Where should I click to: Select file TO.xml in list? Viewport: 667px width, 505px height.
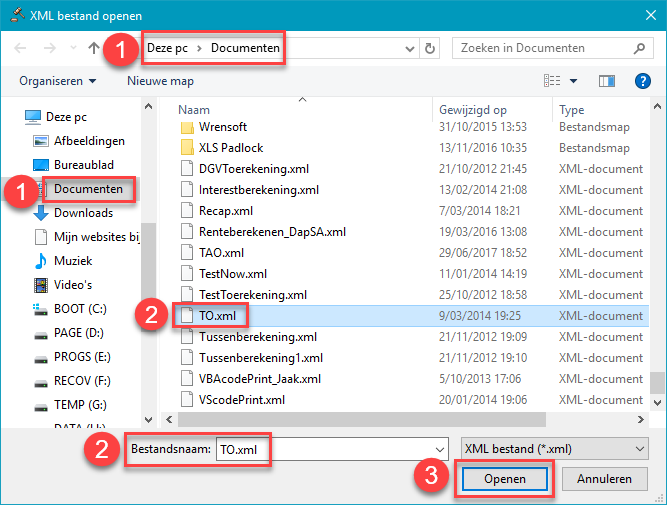tap(217, 316)
